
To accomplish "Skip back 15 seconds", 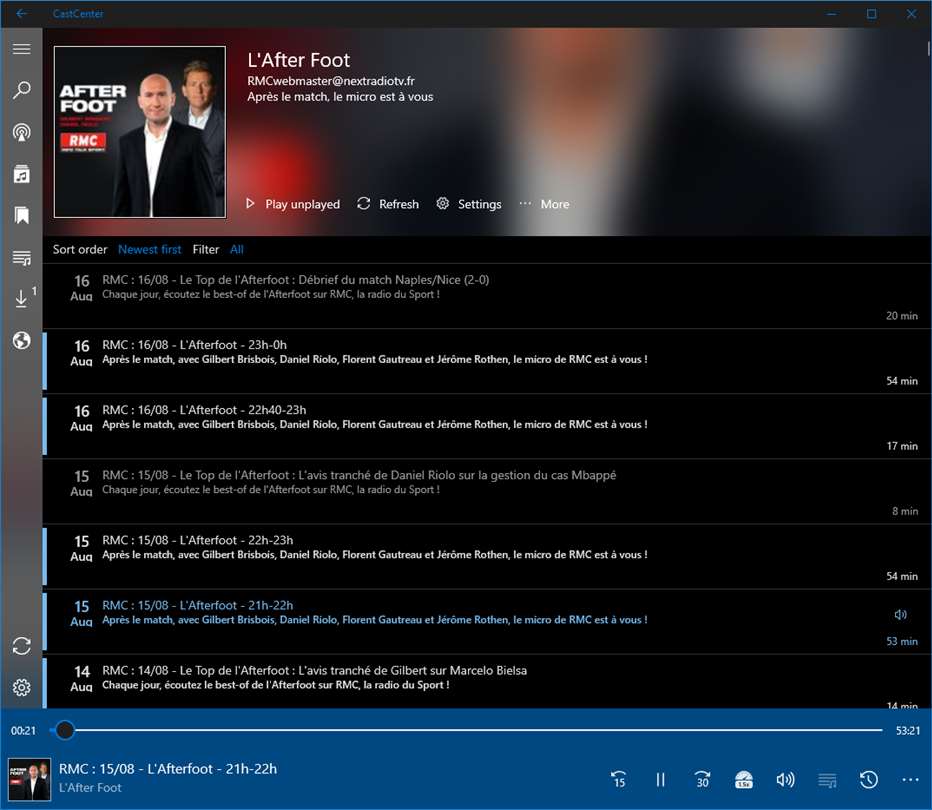I will tap(618, 779).
